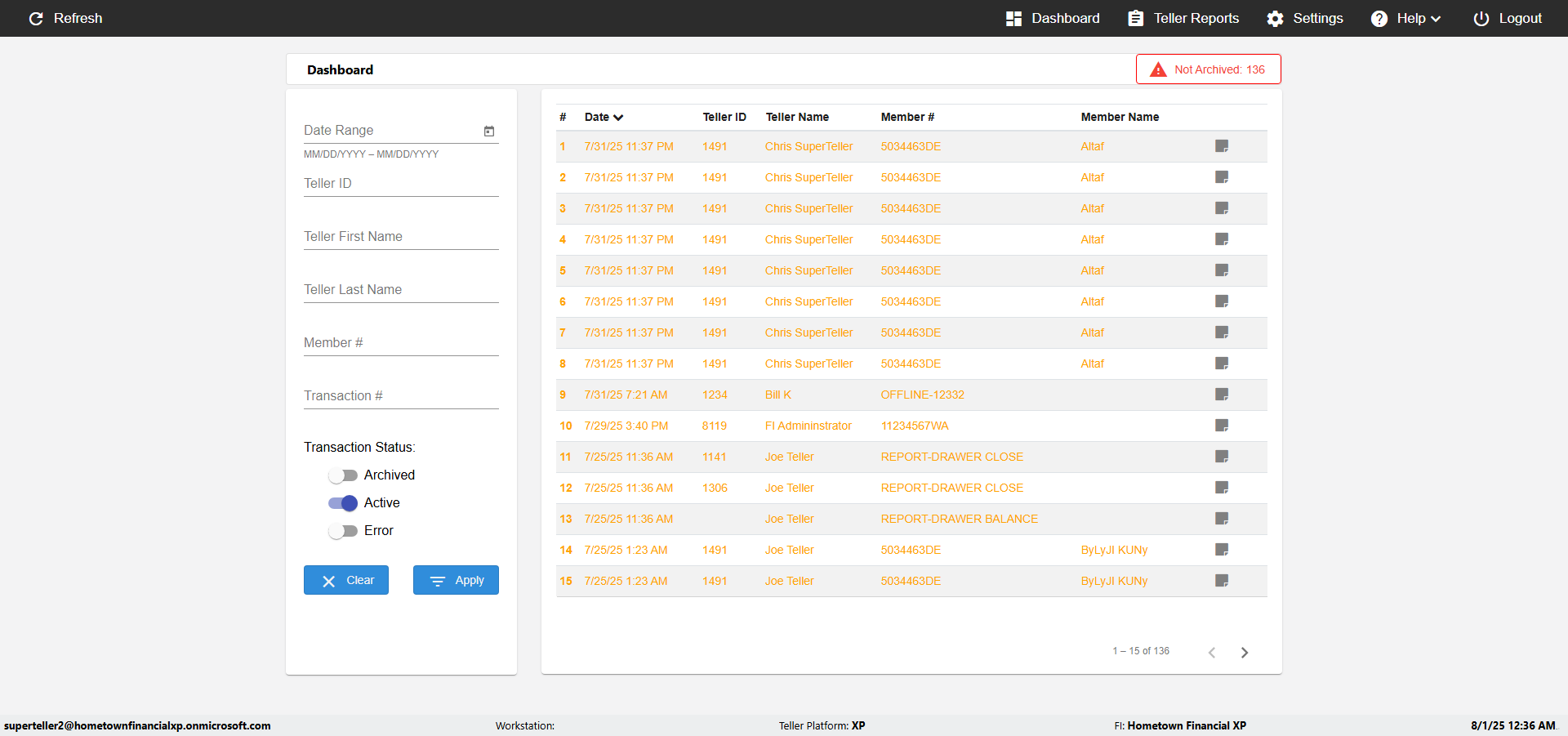Open note icon for row 6

click(1222, 301)
